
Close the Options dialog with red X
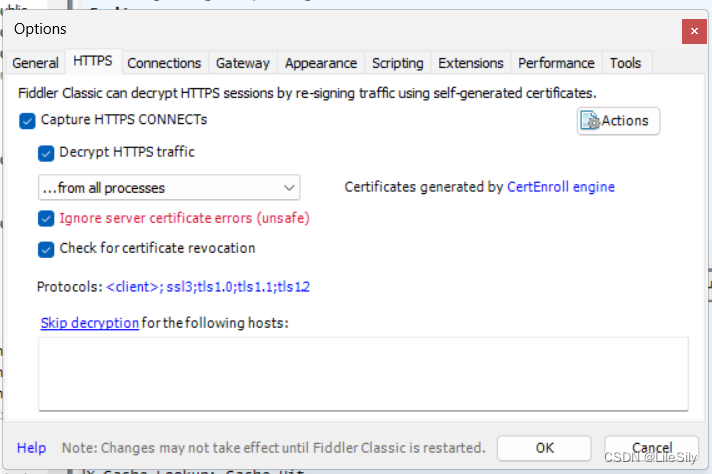click(x=694, y=31)
